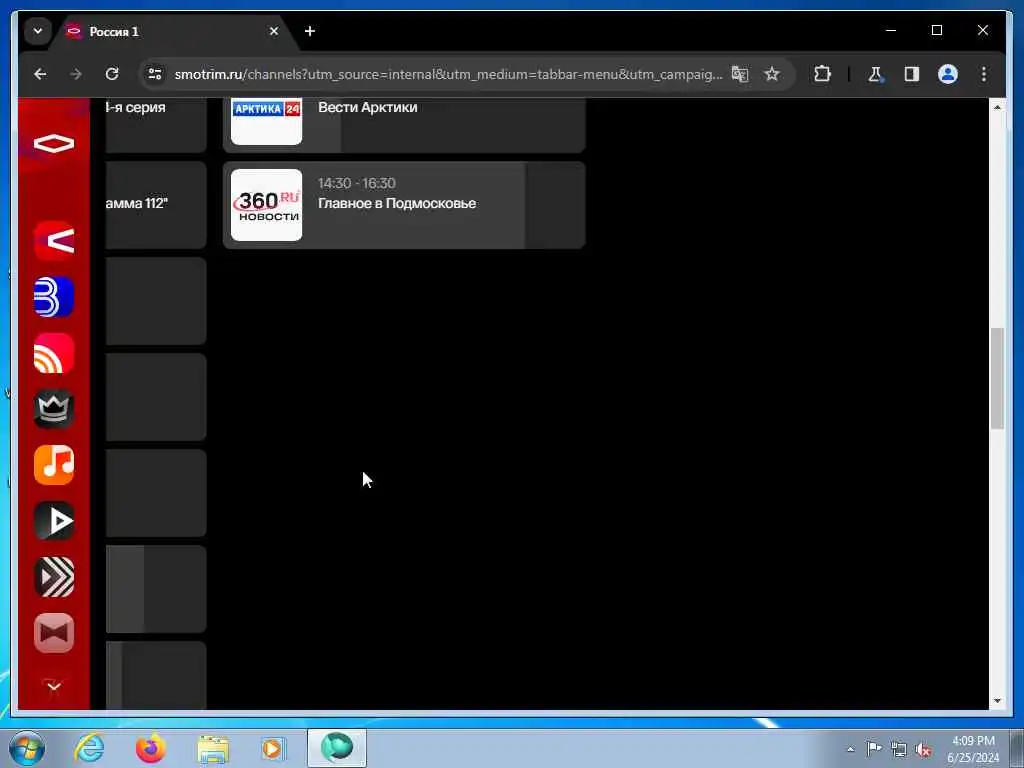
Task: Click the muted volume tray icon
Action: point(923,749)
